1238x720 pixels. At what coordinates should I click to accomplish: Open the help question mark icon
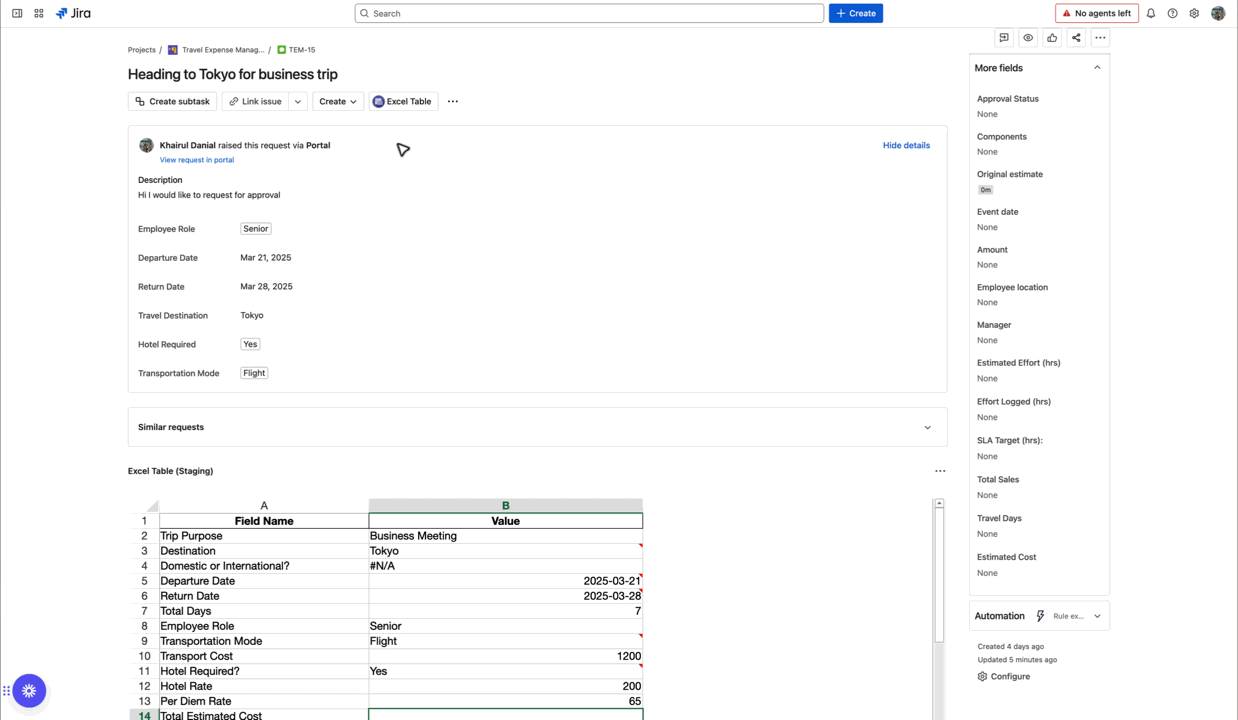click(x=1172, y=13)
